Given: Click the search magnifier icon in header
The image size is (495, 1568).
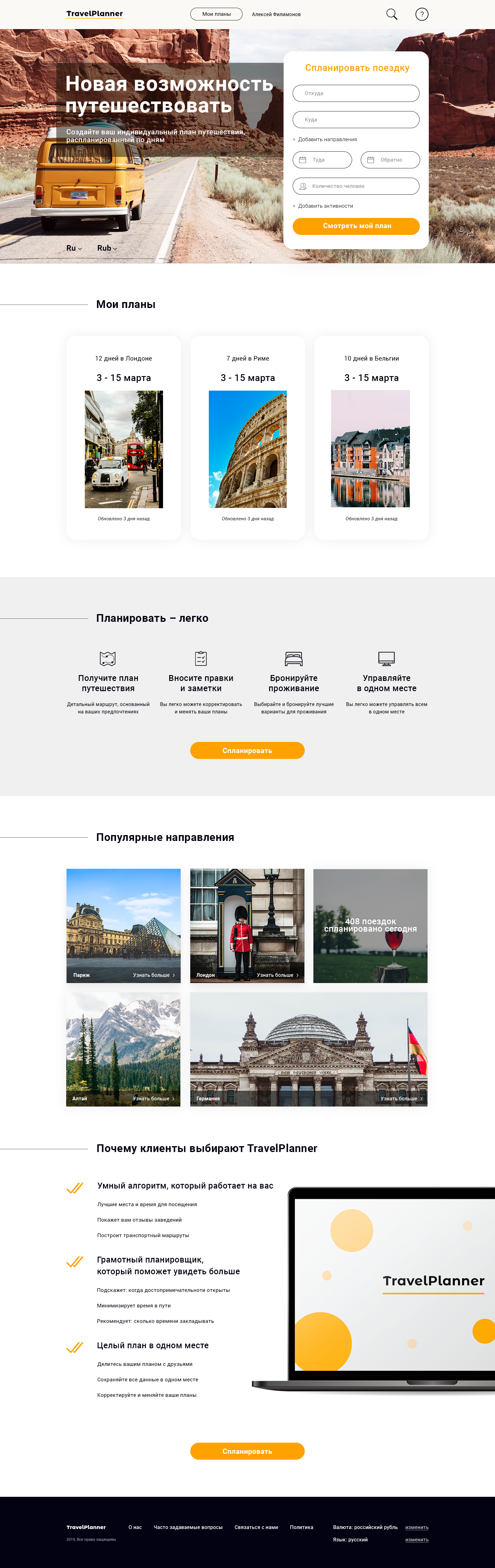Looking at the screenshot, I should pos(392,14).
